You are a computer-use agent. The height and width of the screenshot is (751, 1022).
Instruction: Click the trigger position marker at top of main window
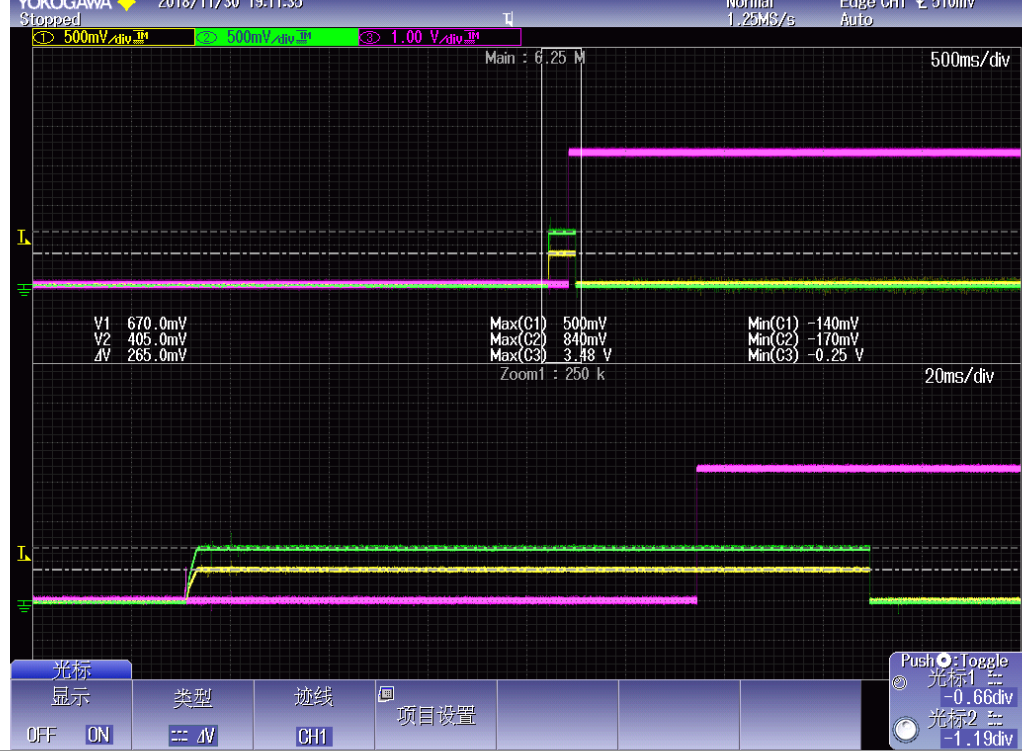point(508,18)
